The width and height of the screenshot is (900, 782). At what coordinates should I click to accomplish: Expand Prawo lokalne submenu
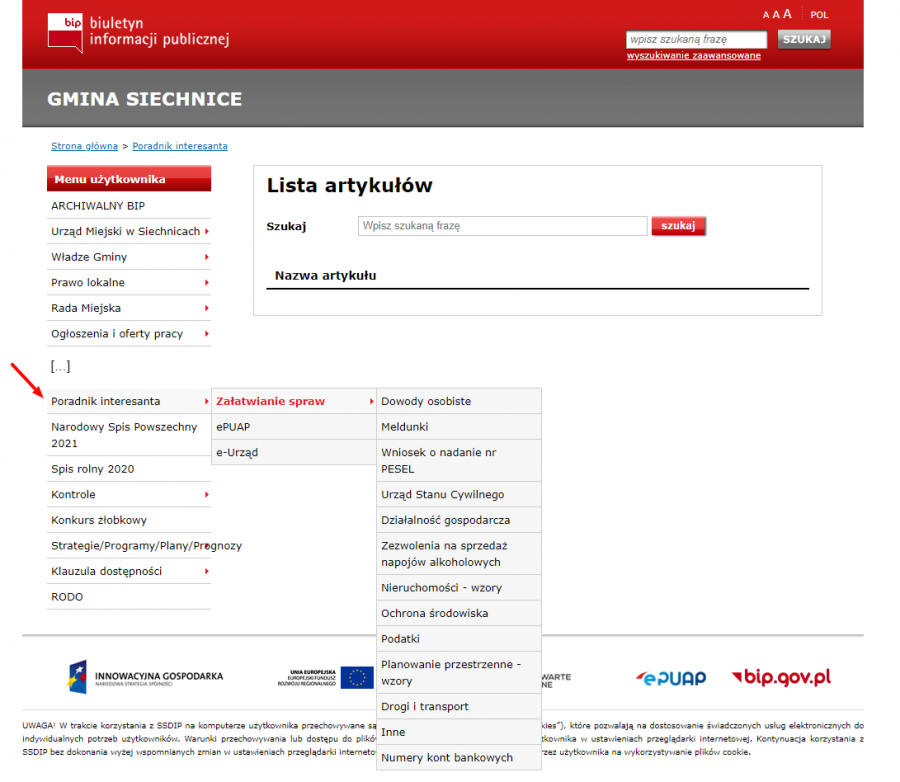point(129,282)
